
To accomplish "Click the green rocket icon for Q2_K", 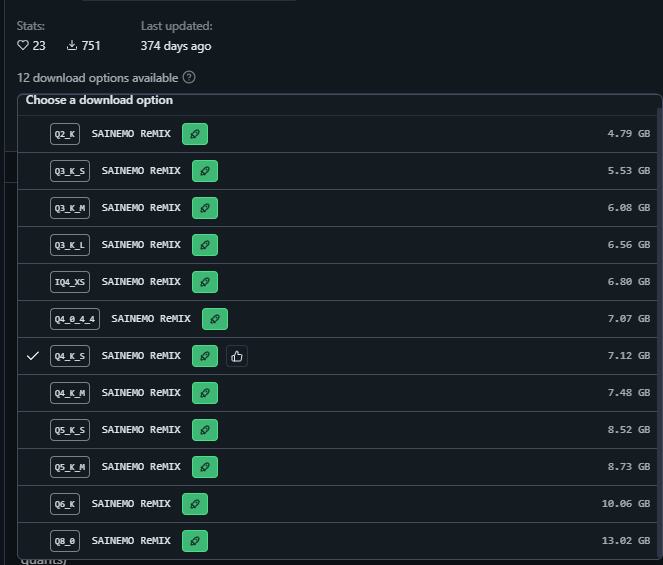I will coord(195,133).
